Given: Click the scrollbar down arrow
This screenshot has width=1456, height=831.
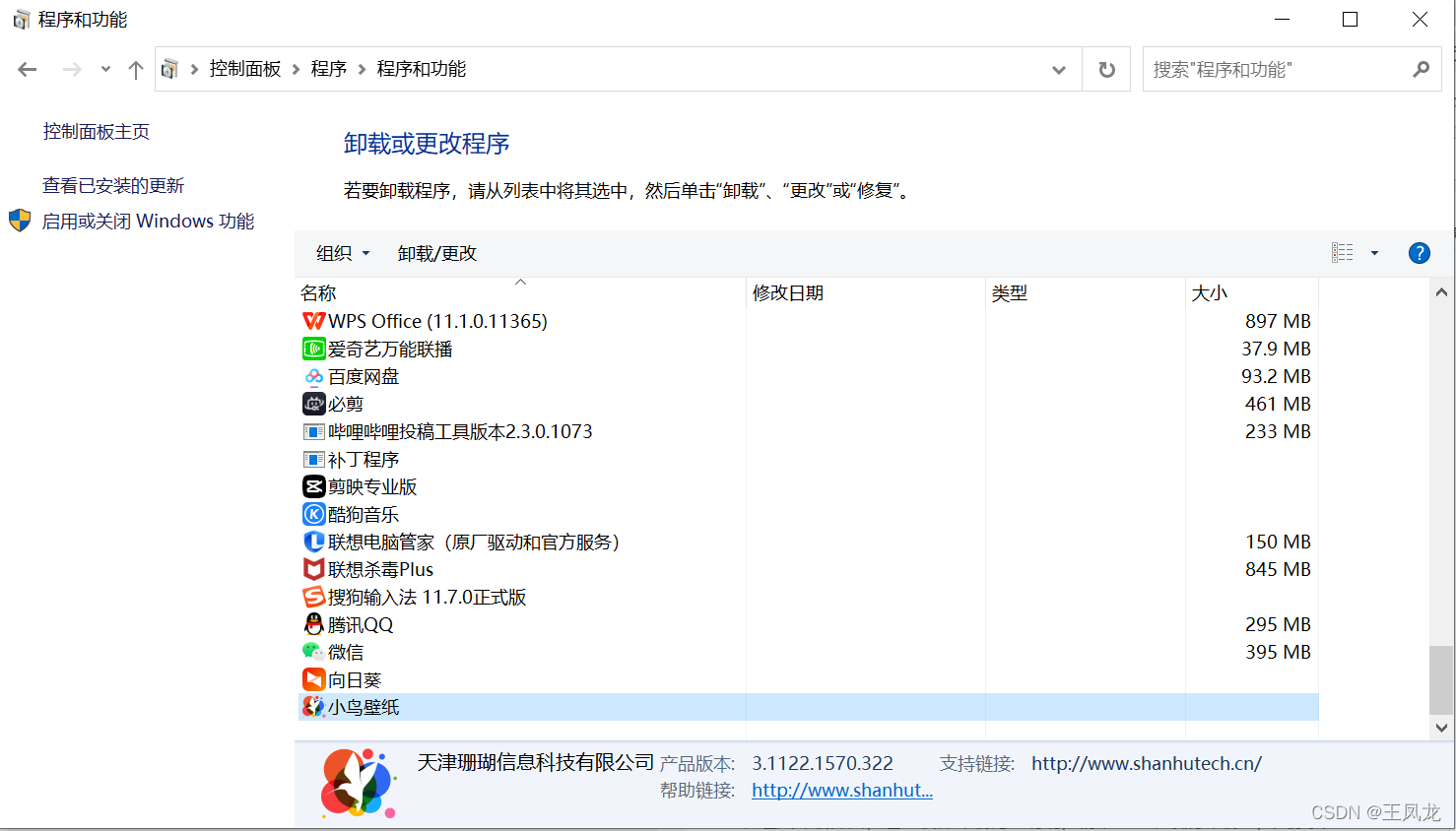Looking at the screenshot, I should [x=1441, y=728].
